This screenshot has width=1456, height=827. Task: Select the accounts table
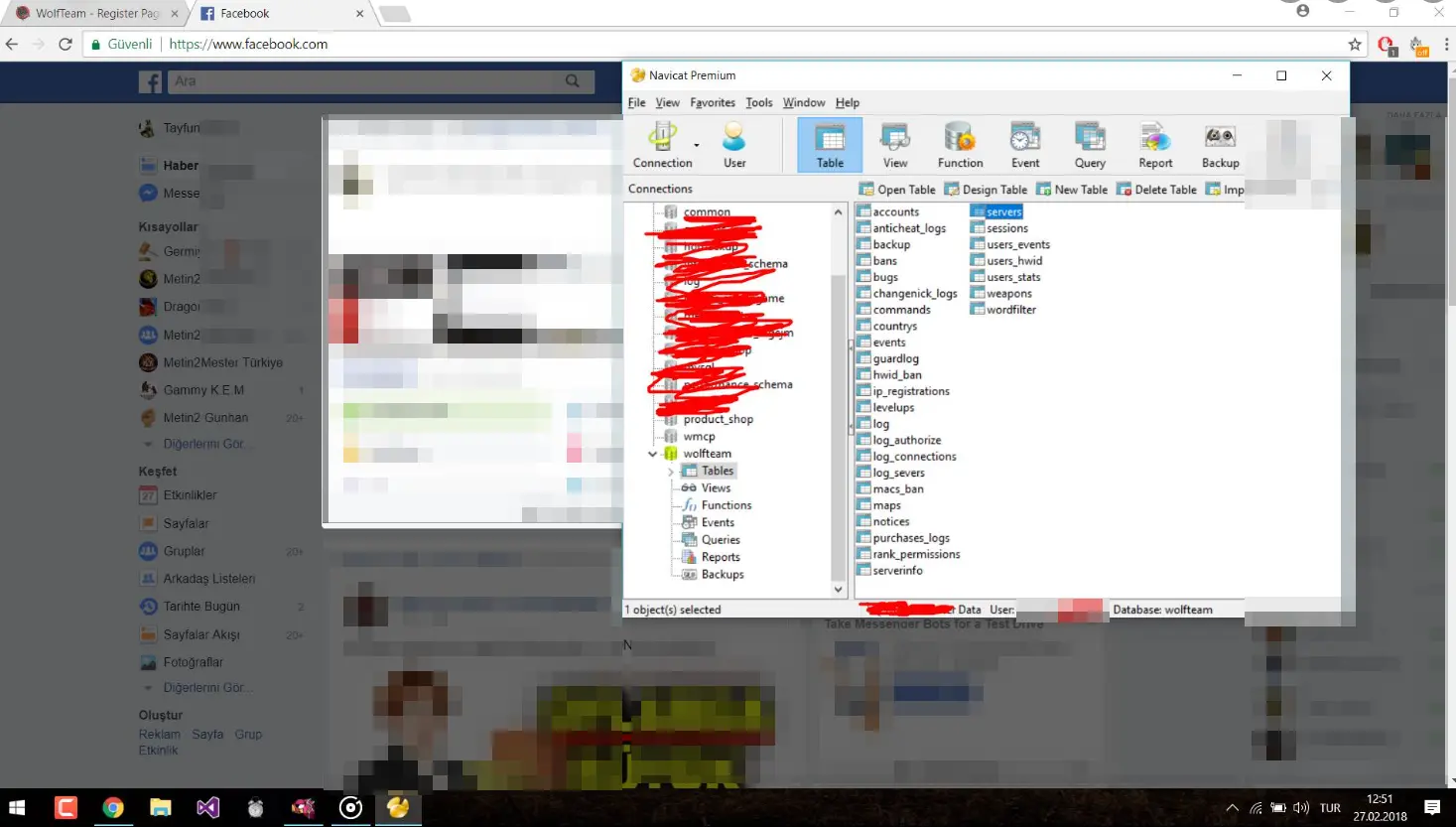tap(895, 212)
